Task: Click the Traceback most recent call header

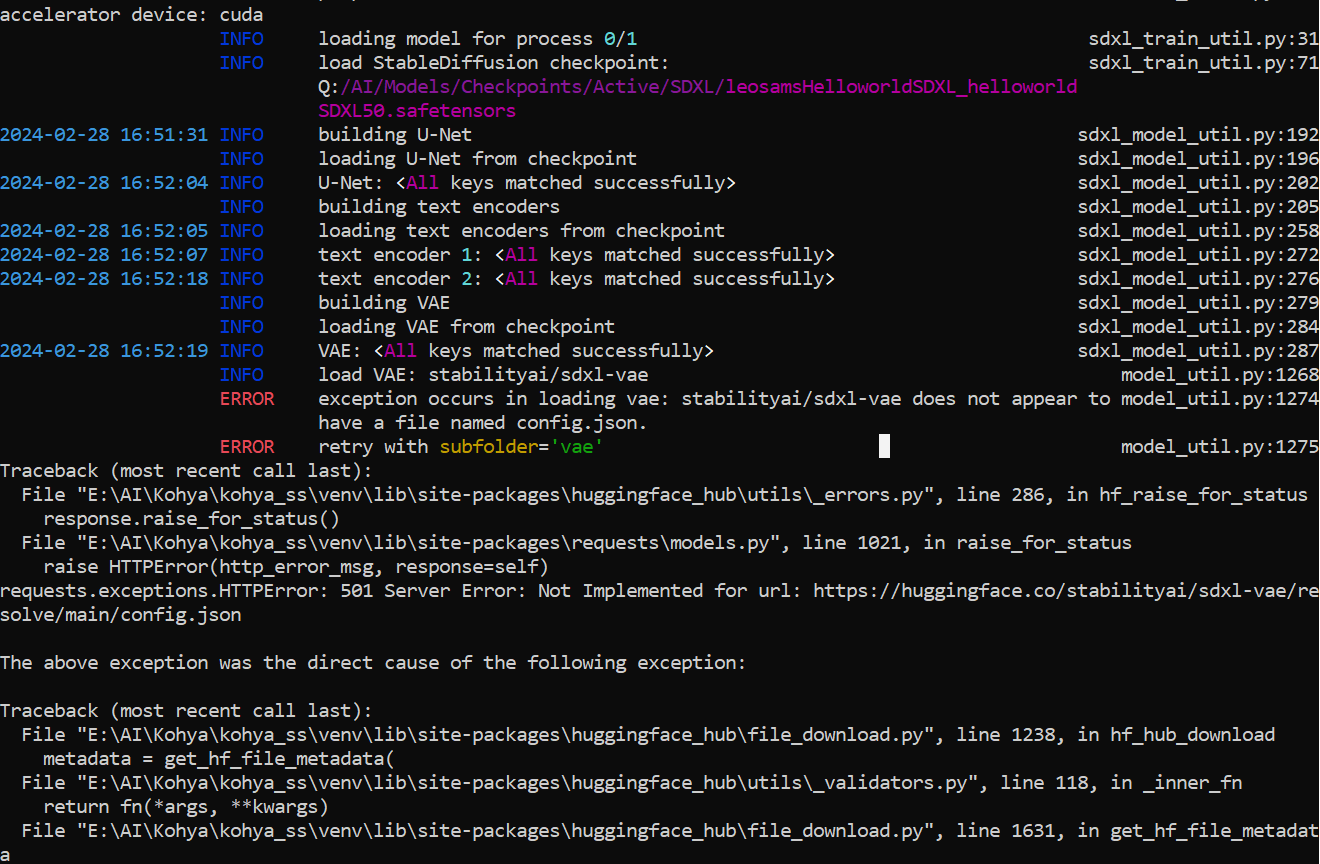Action: click(x=185, y=470)
